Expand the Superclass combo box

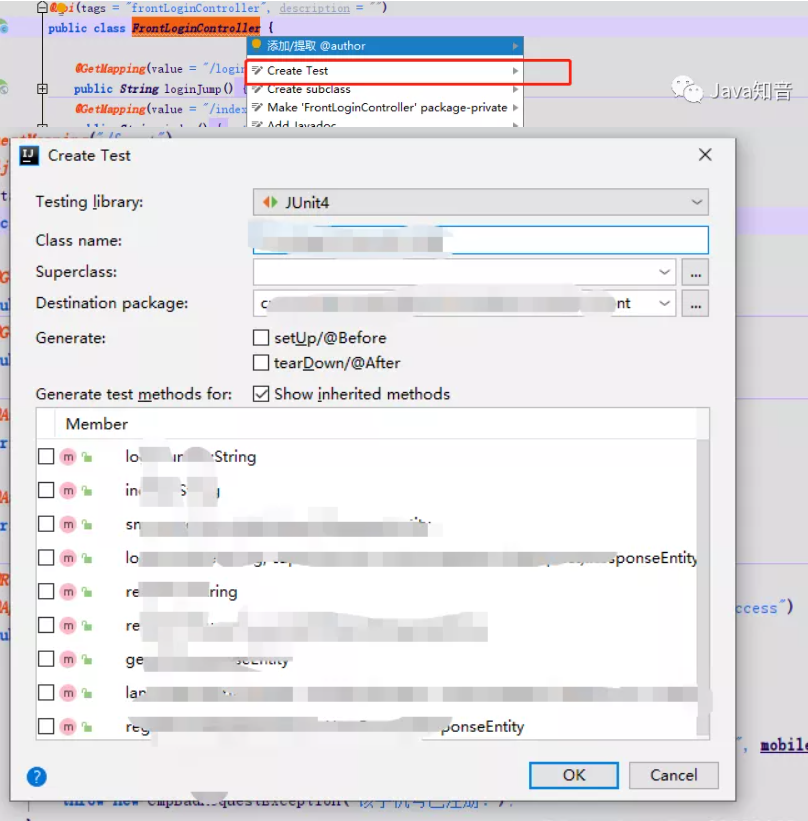pos(664,272)
